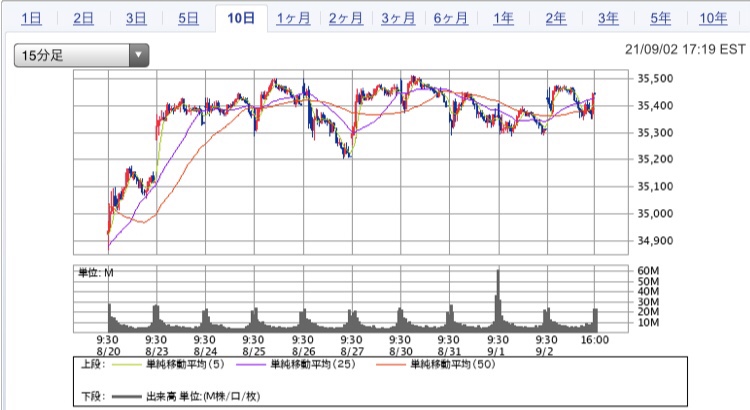This screenshot has height=410, width=750.
Task: Click the 8/30 date axis label
Action: click(400, 351)
